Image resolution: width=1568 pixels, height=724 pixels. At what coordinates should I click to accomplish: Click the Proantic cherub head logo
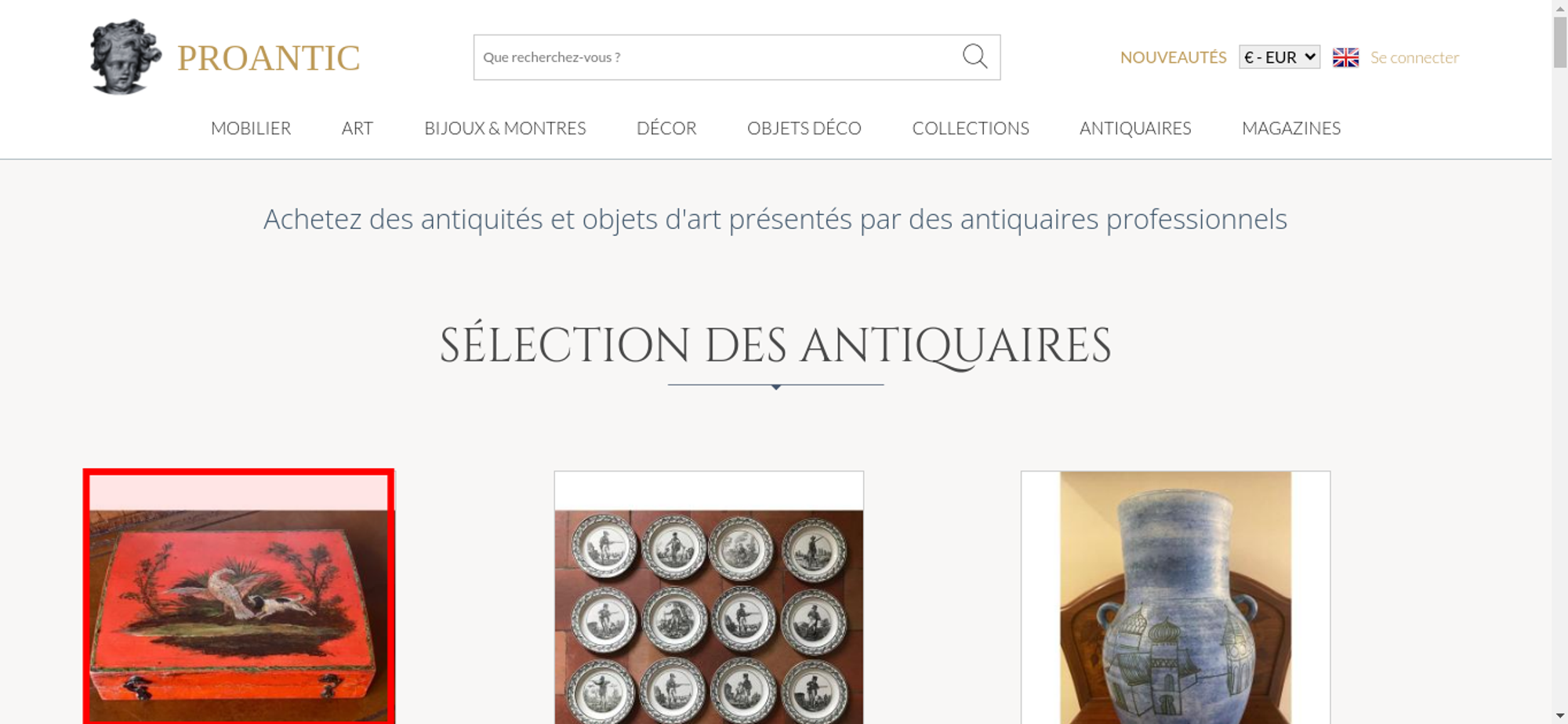click(x=125, y=56)
